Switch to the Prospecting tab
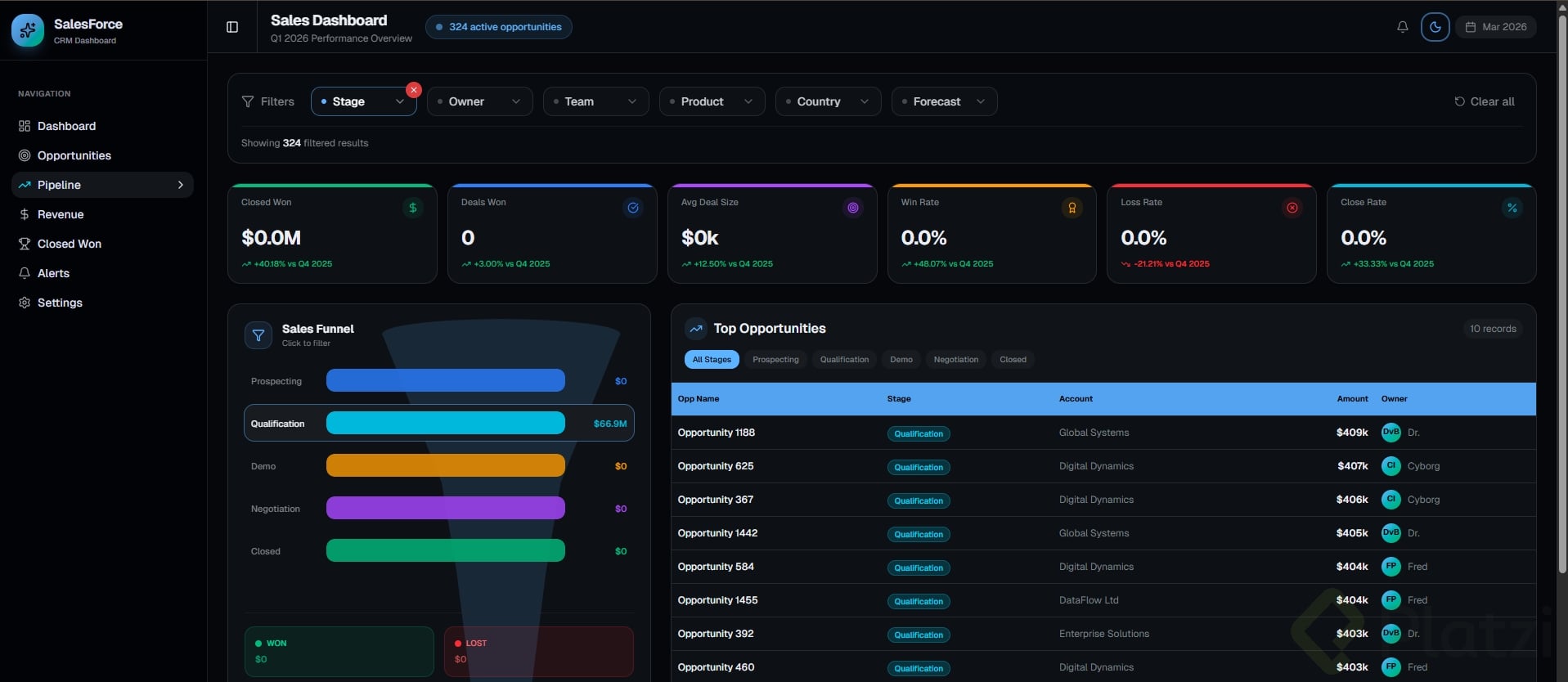Screen dimensions: 1568x682 775,360
